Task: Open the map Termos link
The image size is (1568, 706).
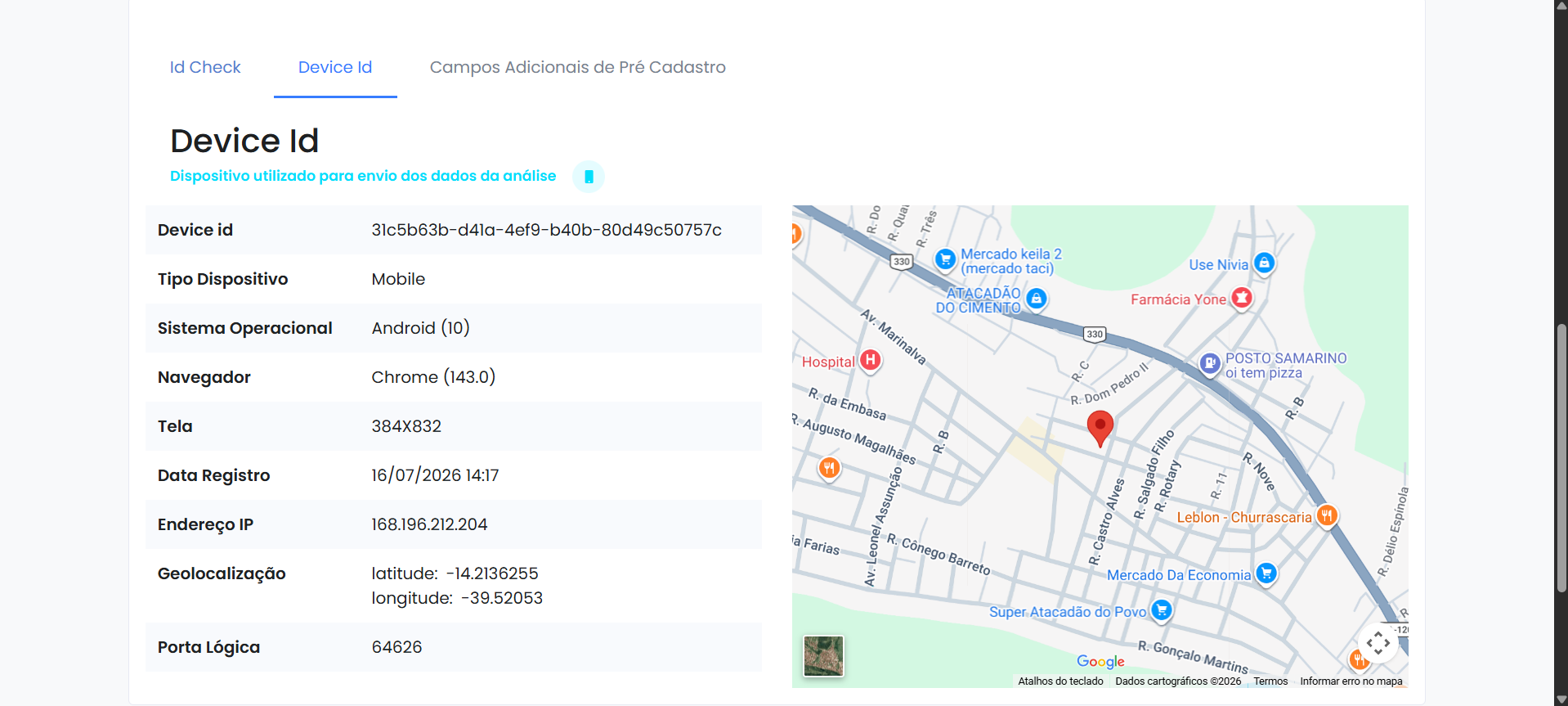Action: click(x=1270, y=681)
